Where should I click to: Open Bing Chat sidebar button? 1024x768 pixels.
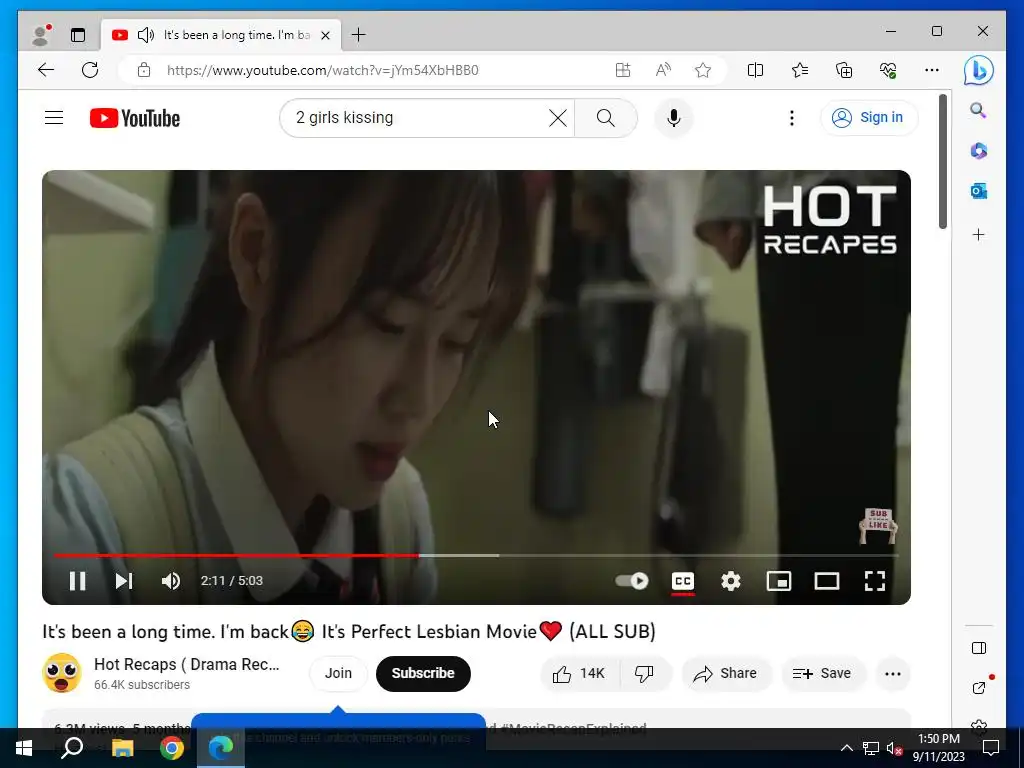(978, 71)
